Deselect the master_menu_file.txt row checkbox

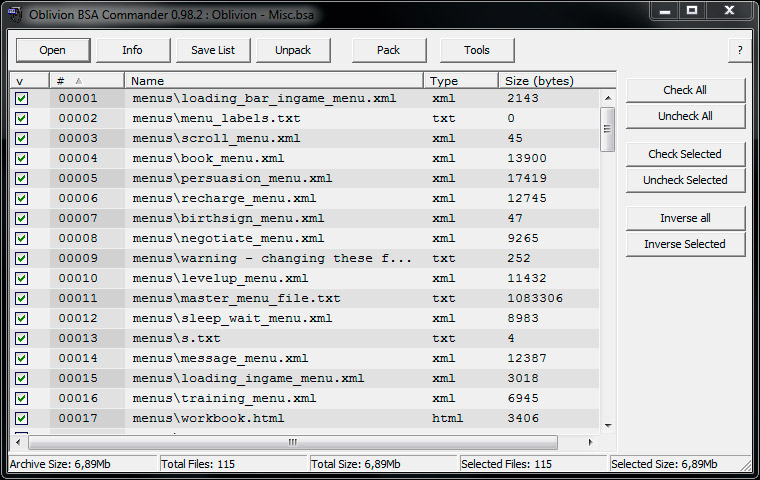pyautogui.click(x=22, y=298)
